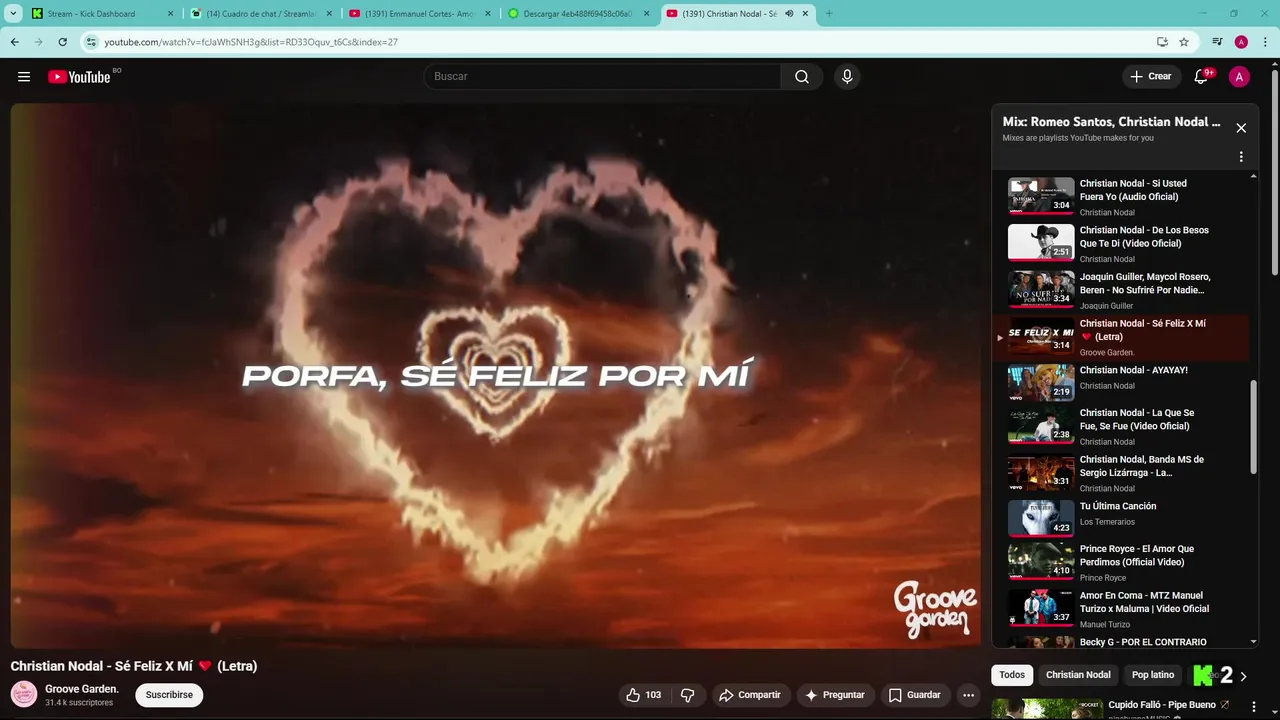Click the playlist panel scrollbar
Screen dimensions: 1280x720
pyautogui.click(x=1254, y=427)
